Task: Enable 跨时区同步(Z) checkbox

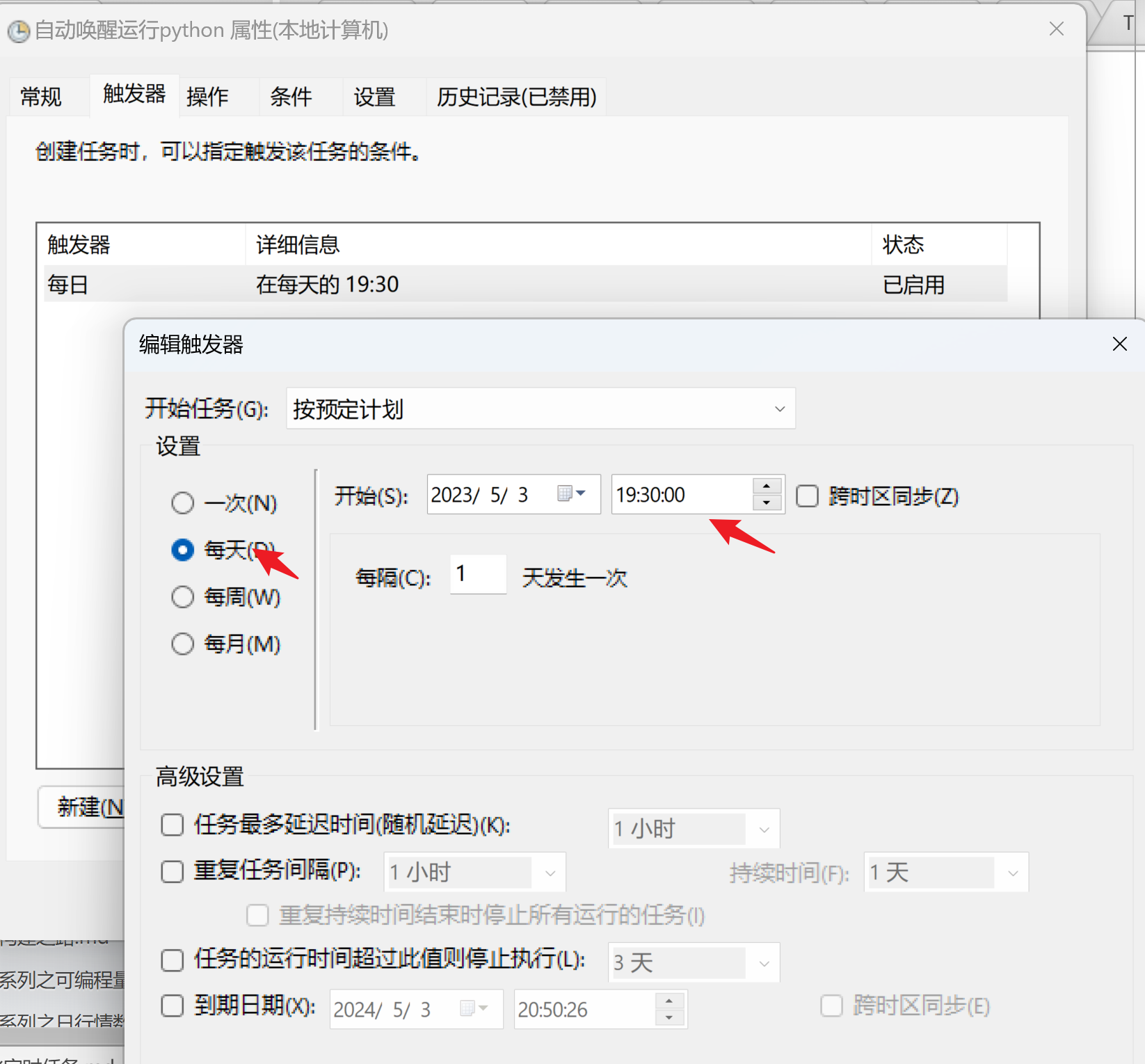Action: tap(807, 496)
